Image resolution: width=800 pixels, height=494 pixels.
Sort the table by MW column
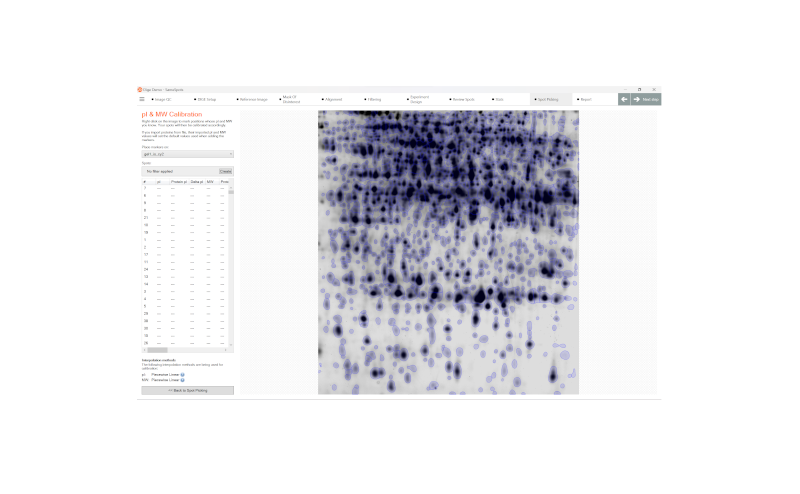[210, 182]
